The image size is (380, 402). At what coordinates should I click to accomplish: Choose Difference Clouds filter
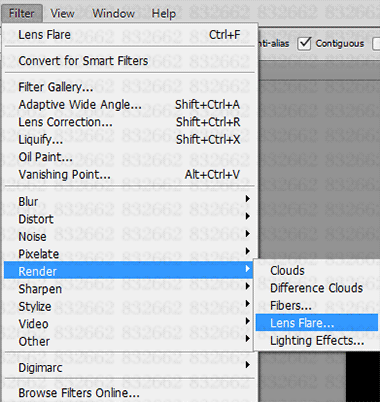pyautogui.click(x=317, y=288)
